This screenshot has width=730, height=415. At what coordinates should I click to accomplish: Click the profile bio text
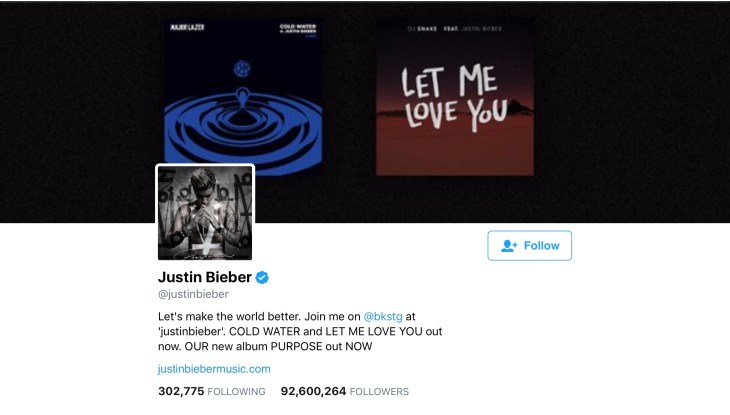[300, 332]
